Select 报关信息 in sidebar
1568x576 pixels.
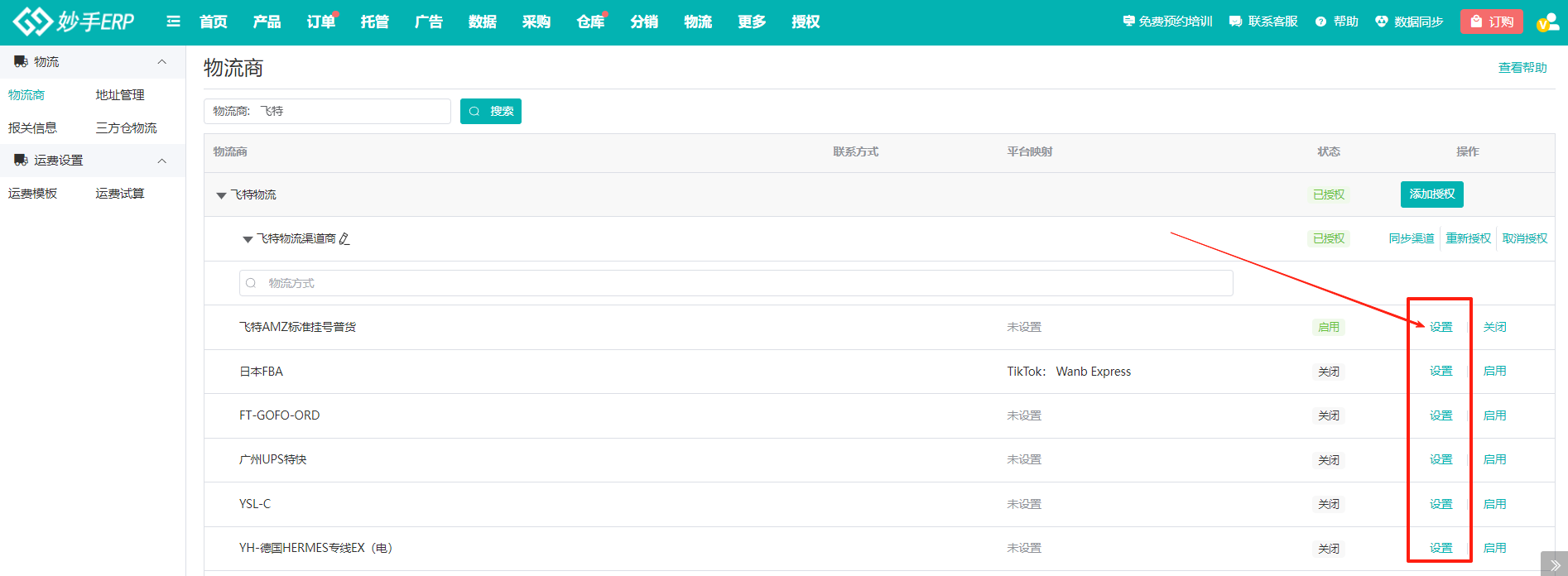point(33,127)
